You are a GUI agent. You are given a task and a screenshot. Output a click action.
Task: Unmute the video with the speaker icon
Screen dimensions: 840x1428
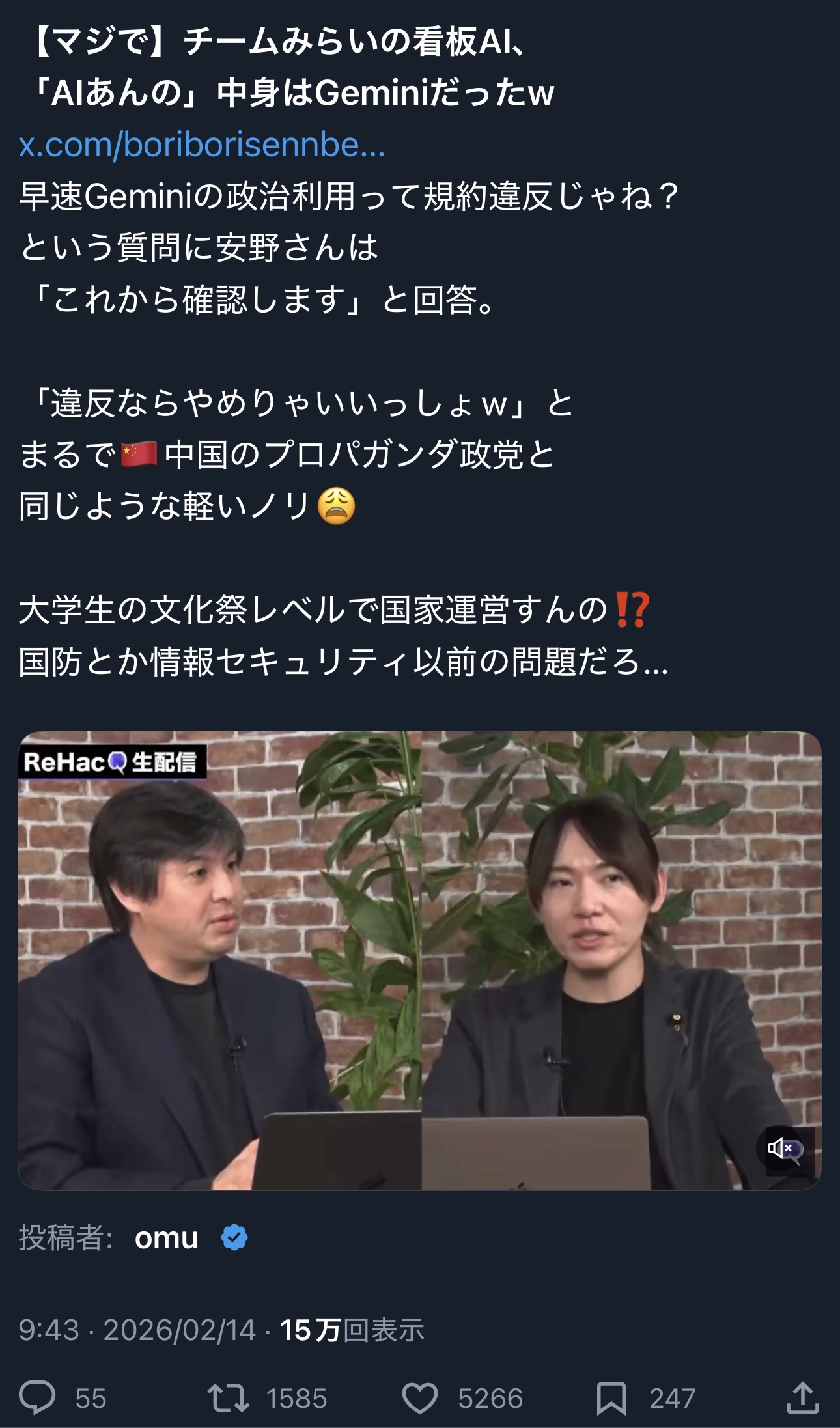pos(781,1148)
